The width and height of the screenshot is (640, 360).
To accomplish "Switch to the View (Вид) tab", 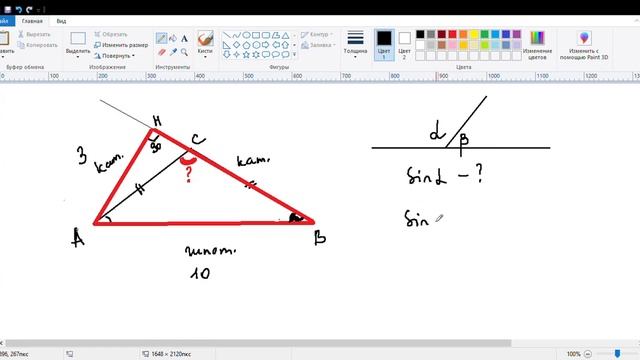I will pyautogui.click(x=61, y=21).
